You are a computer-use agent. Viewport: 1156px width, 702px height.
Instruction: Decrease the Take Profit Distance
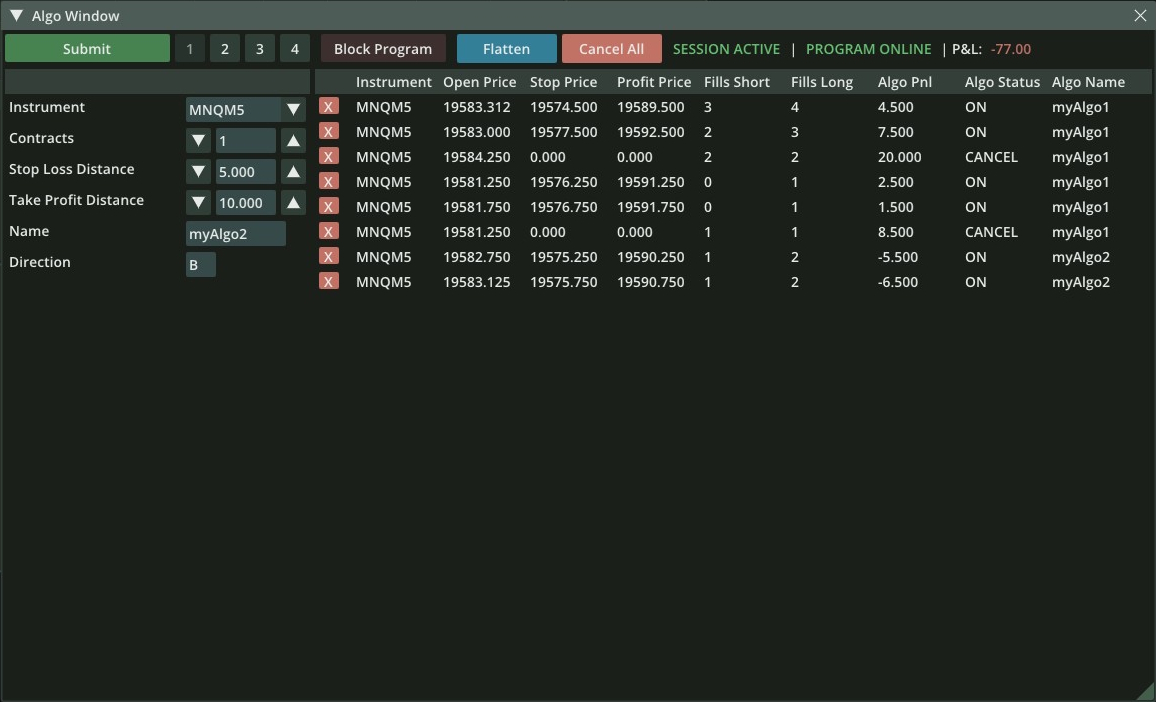point(198,203)
